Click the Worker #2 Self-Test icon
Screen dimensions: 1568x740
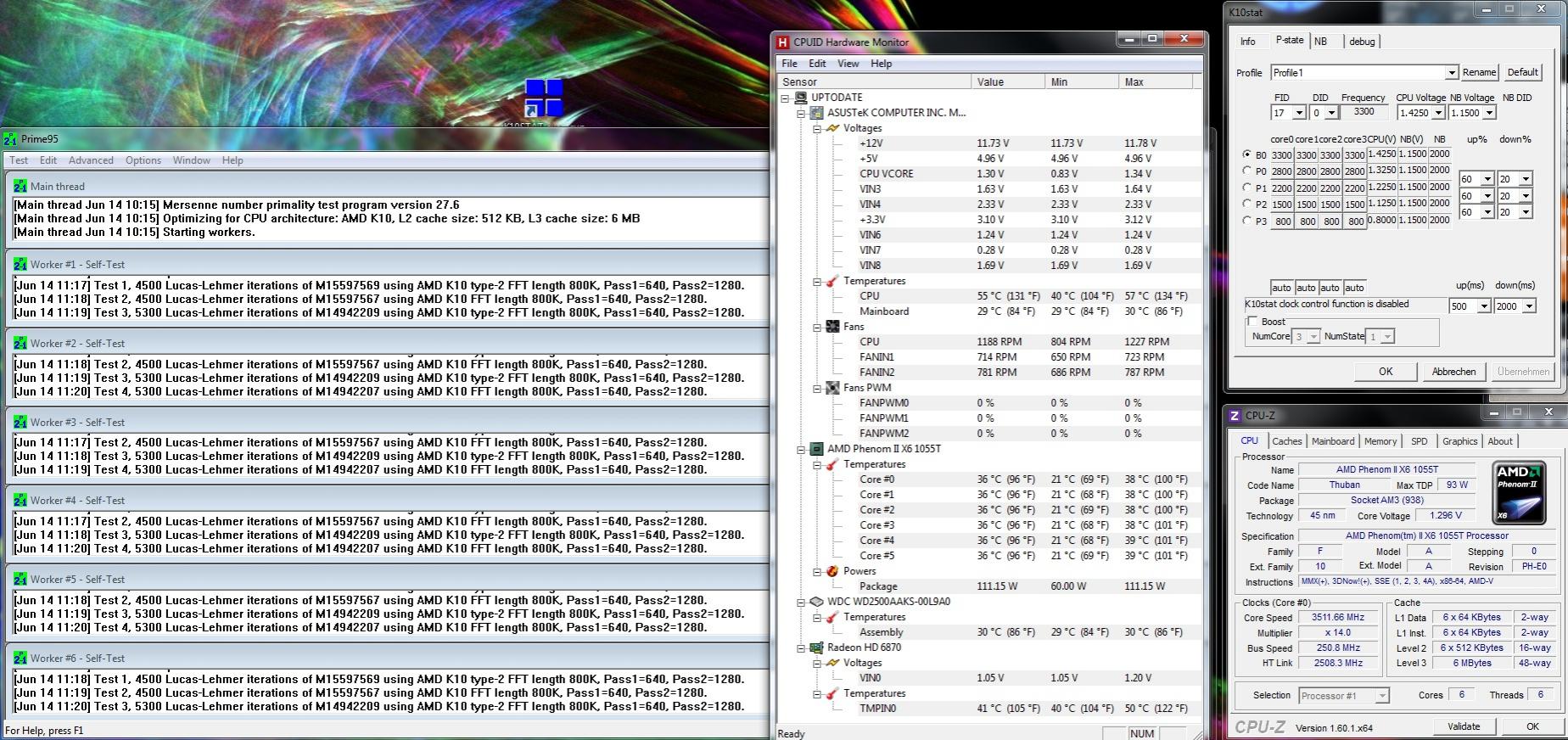click(x=20, y=343)
